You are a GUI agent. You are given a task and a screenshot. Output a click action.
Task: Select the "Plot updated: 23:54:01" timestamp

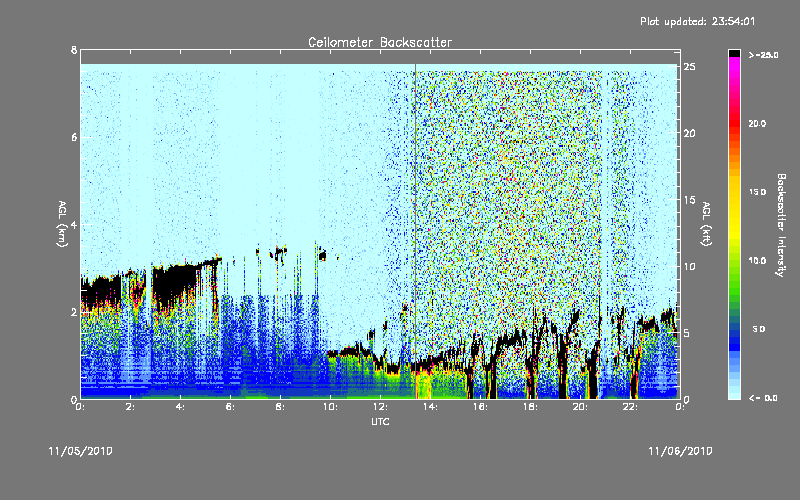click(x=697, y=21)
